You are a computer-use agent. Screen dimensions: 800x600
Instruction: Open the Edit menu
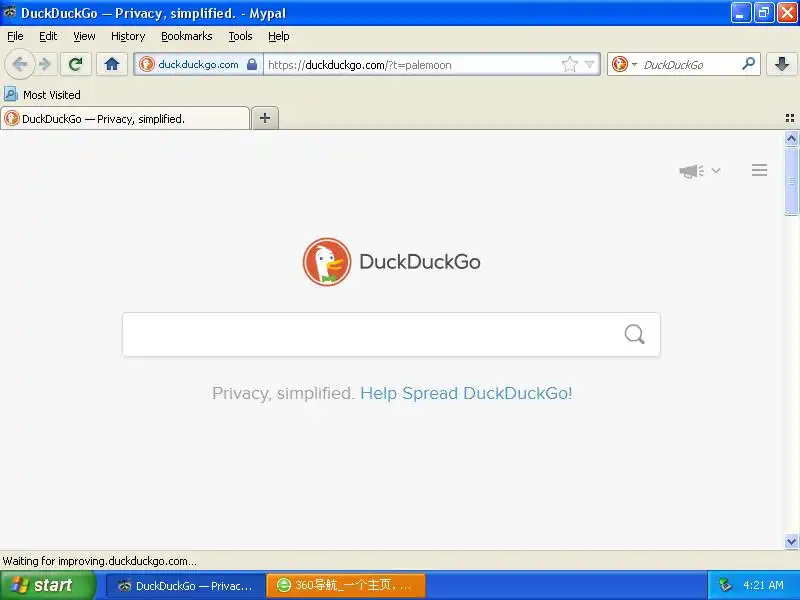(x=48, y=36)
